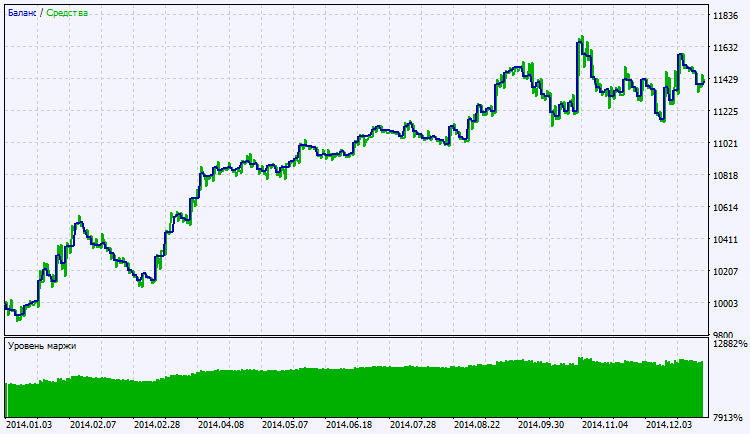The height and width of the screenshot is (434, 750).
Task: Click the 10003 price axis value
Action: pyautogui.click(x=725, y=303)
